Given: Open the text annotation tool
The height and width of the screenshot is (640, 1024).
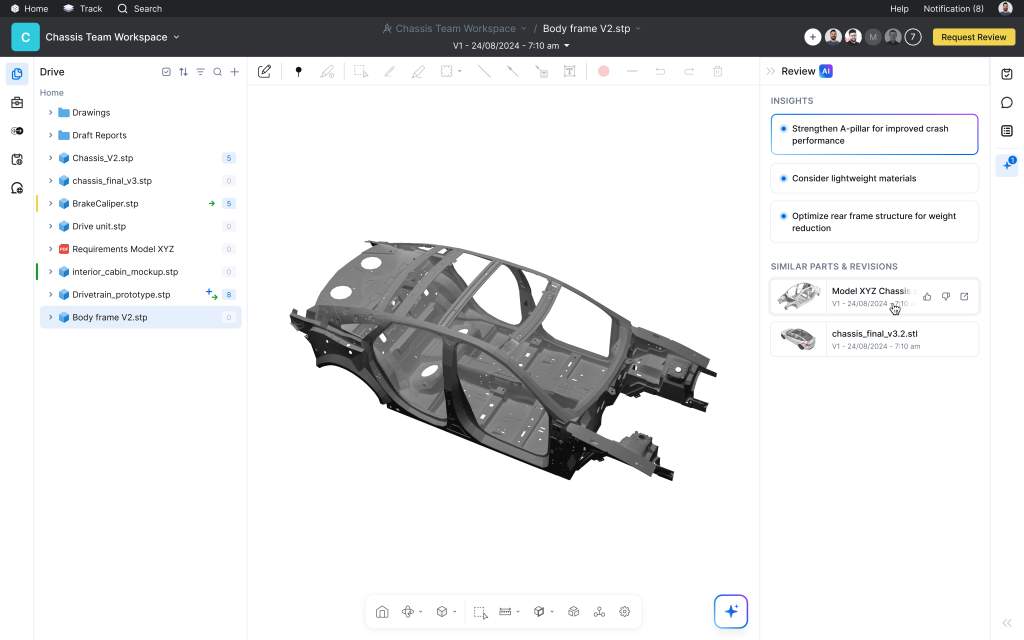Looking at the screenshot, I should 570,71.
